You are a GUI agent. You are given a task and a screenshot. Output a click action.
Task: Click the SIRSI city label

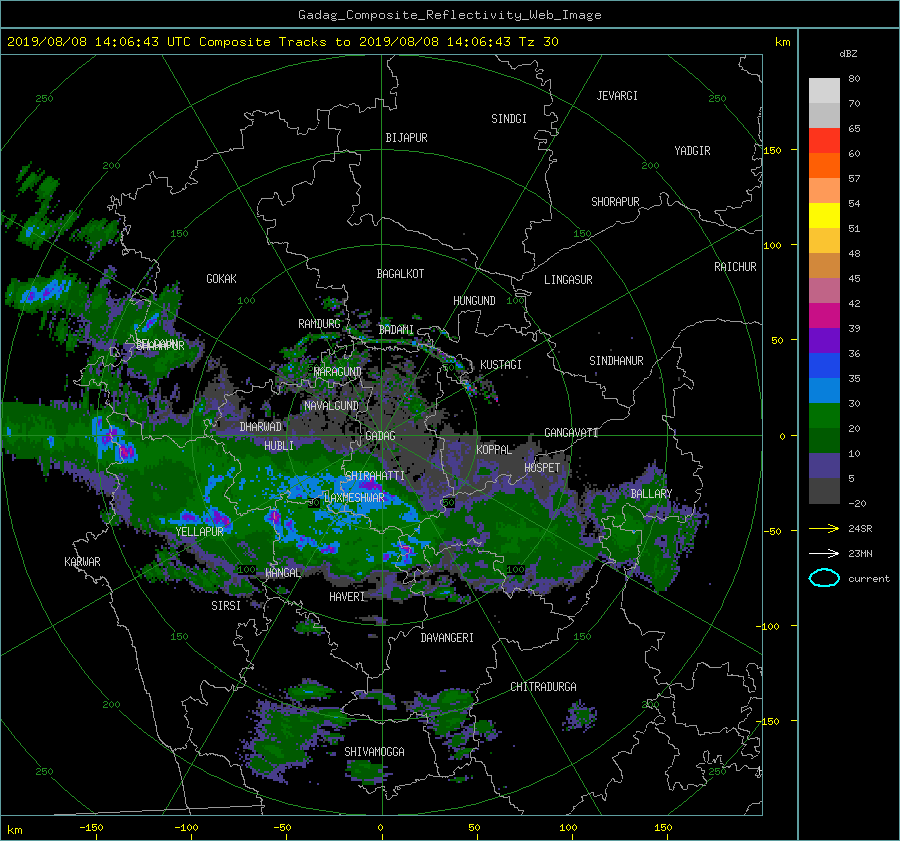[226, 606]
